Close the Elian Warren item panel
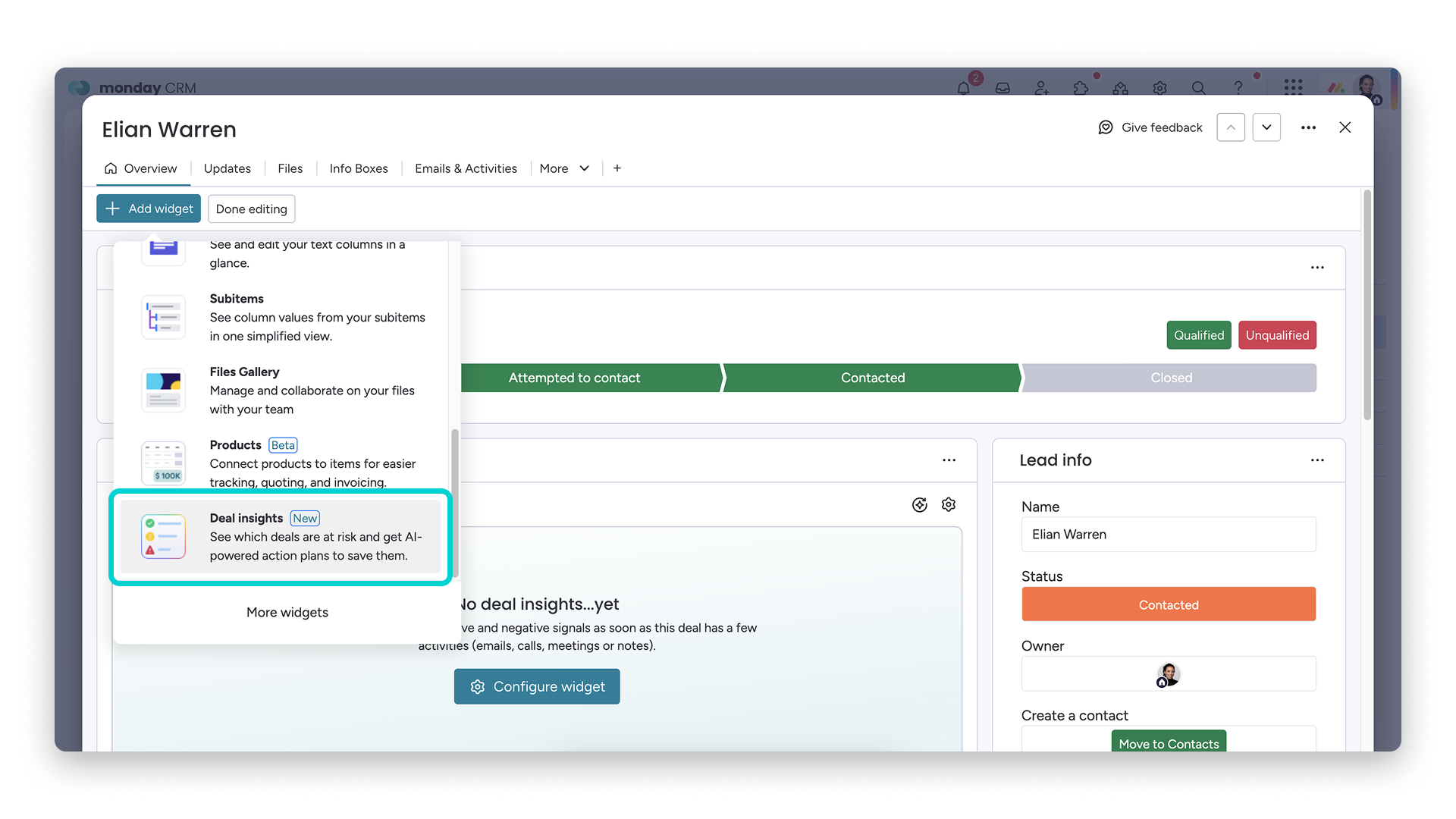Viewport: 1456px width, 819px height. [1345, 127]
